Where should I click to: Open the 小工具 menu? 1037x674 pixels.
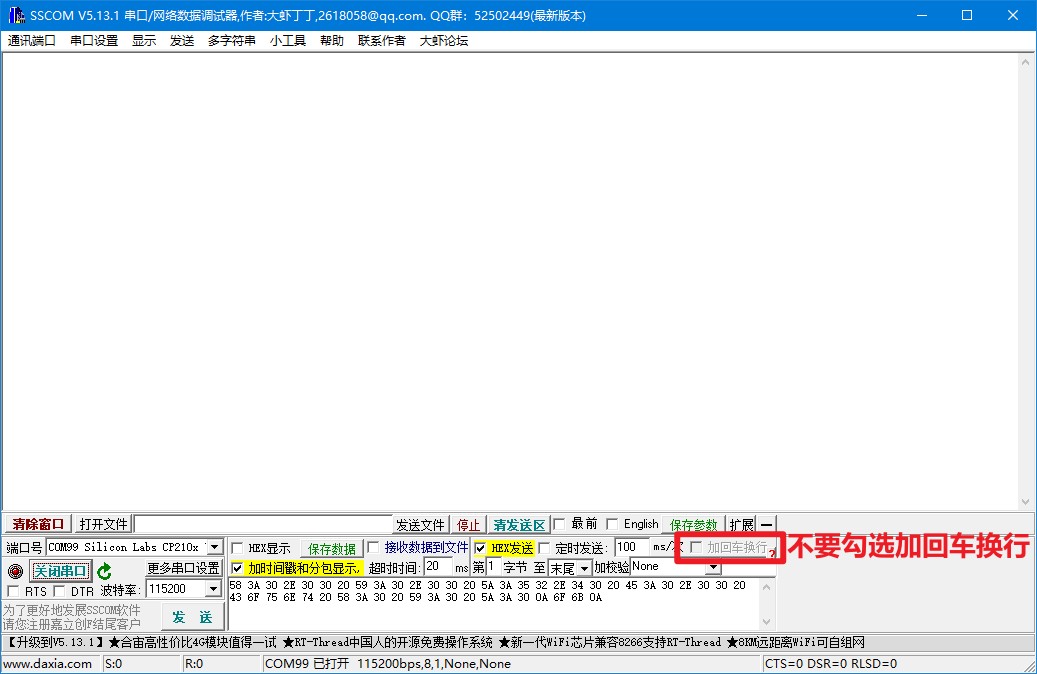pos(287,41)
